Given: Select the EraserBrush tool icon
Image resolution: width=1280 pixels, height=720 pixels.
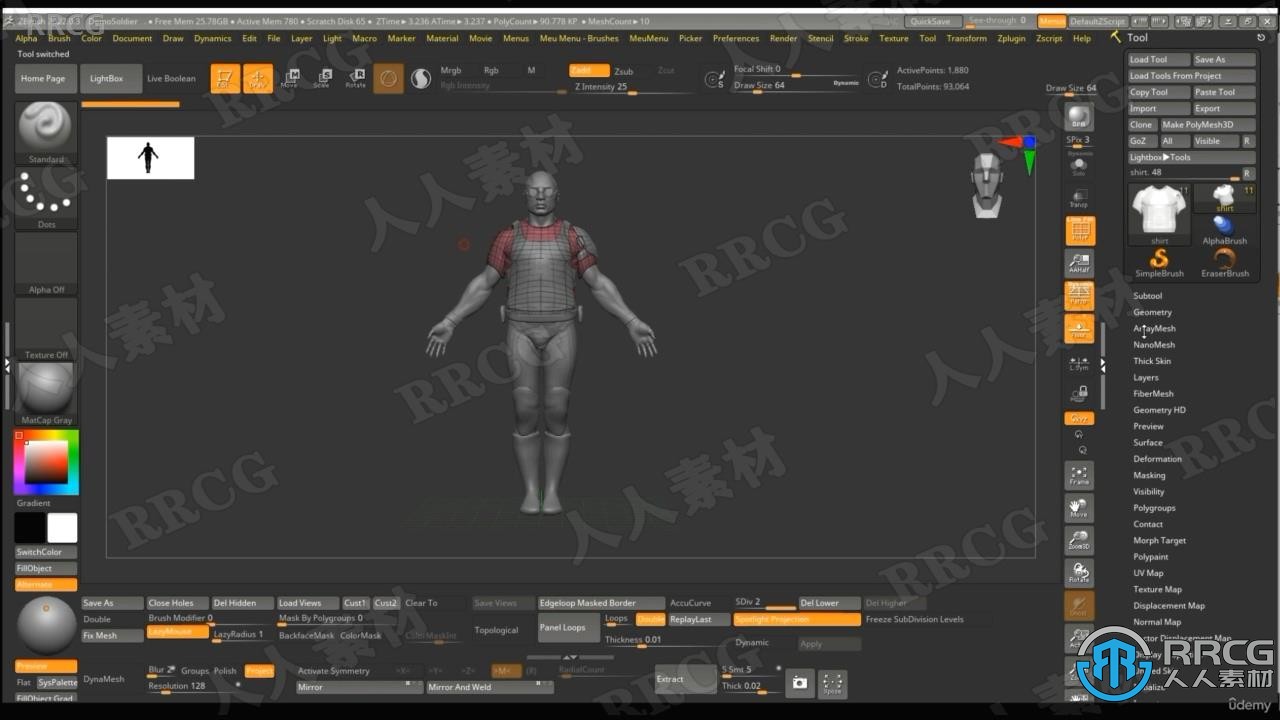Looking at the screenshot, I should 1224,263.
